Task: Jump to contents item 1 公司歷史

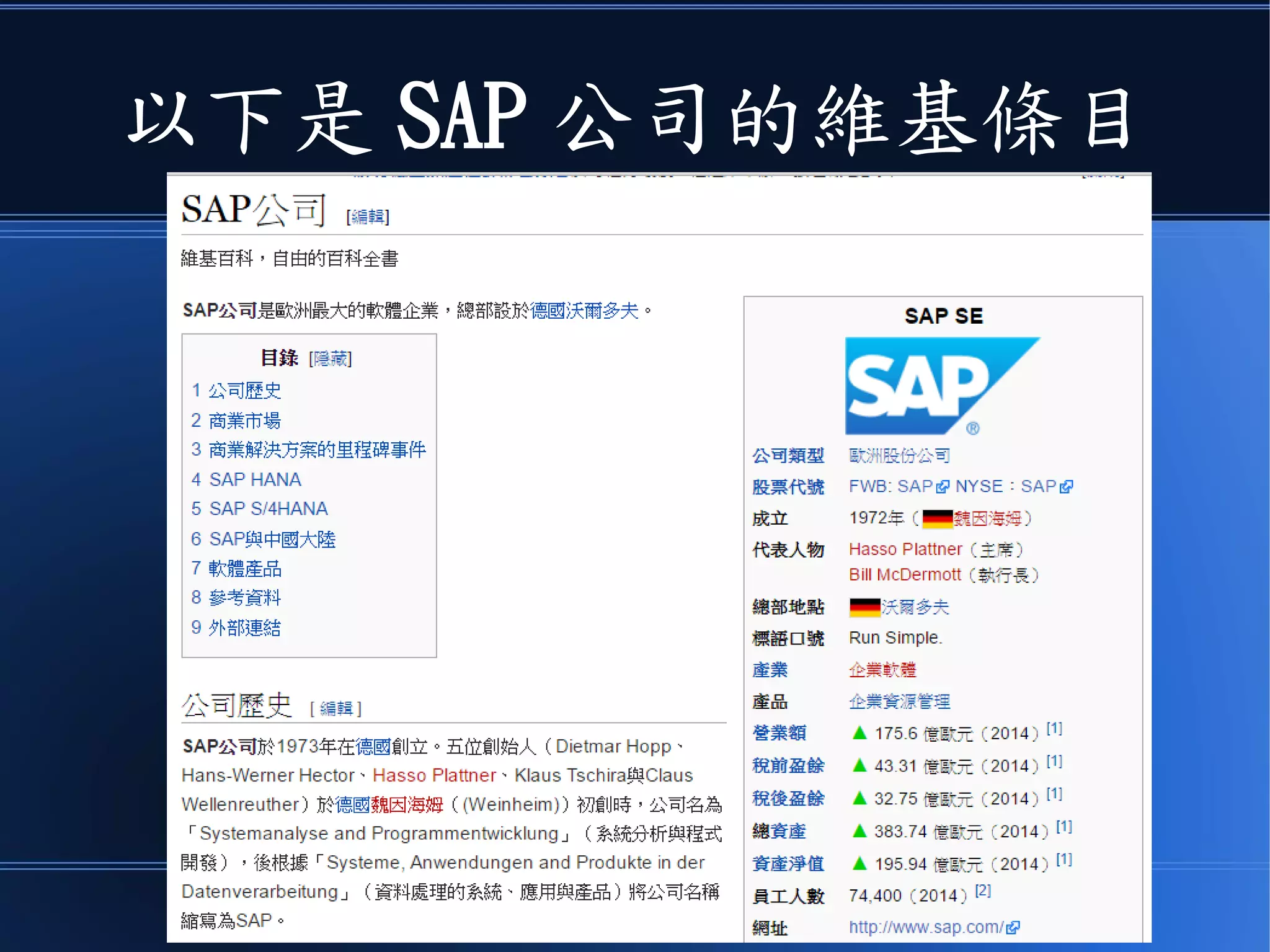Action: (x=236, y=391)
